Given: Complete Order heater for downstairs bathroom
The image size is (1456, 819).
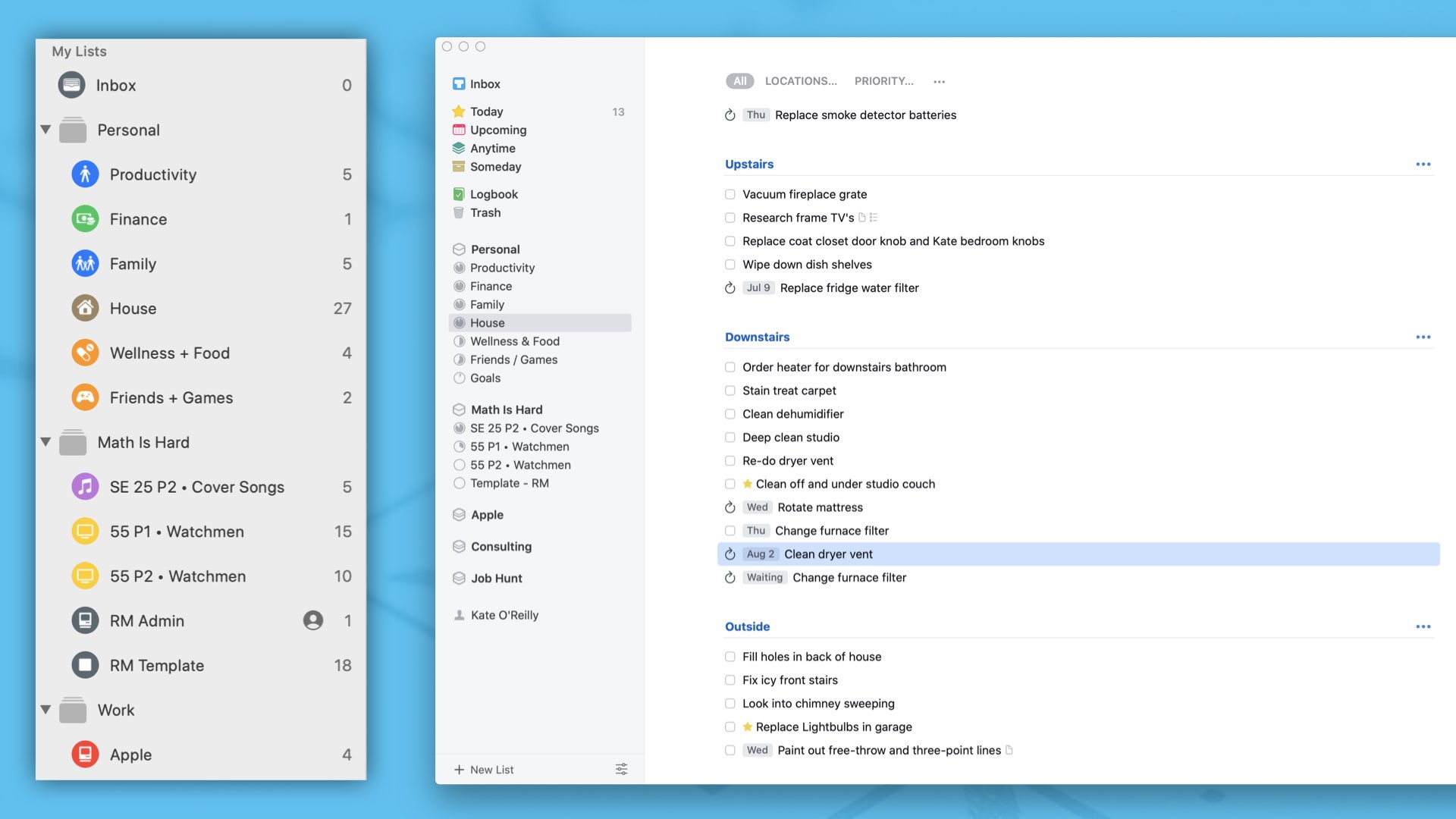Looking at the screenshot, I should pos(730,367).
